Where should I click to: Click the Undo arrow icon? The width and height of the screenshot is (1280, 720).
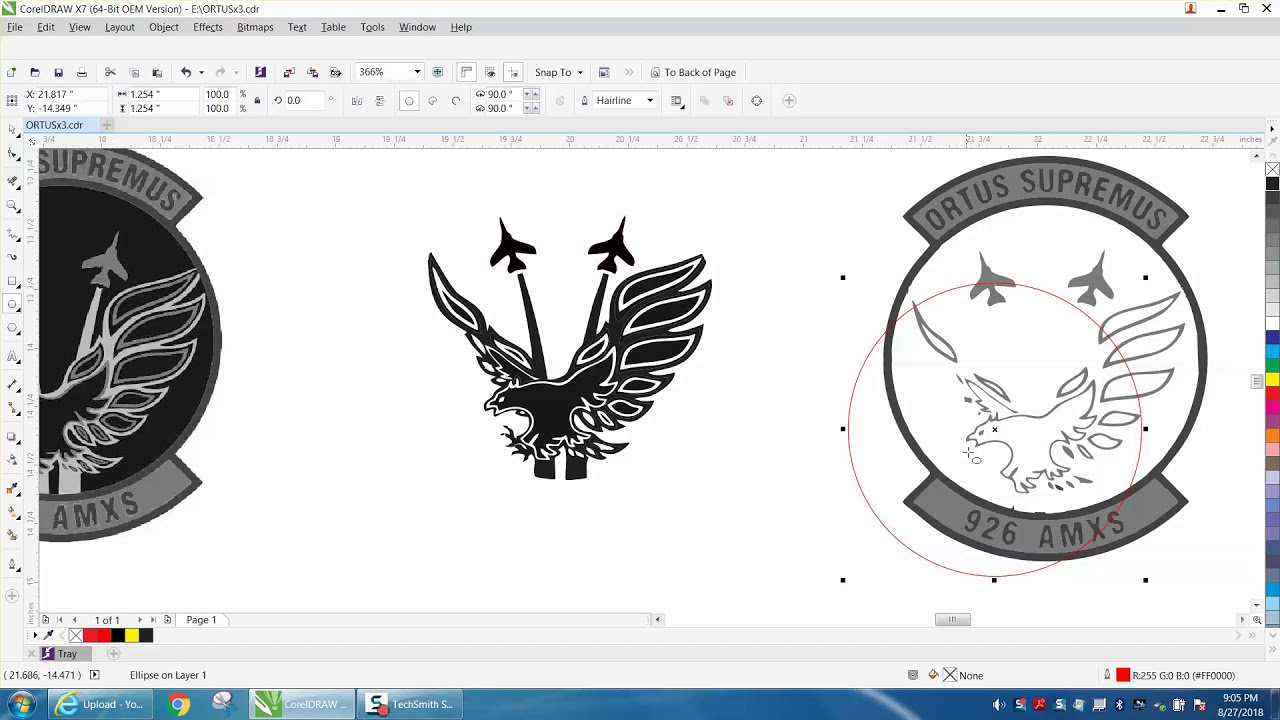(x=186, y=72)
